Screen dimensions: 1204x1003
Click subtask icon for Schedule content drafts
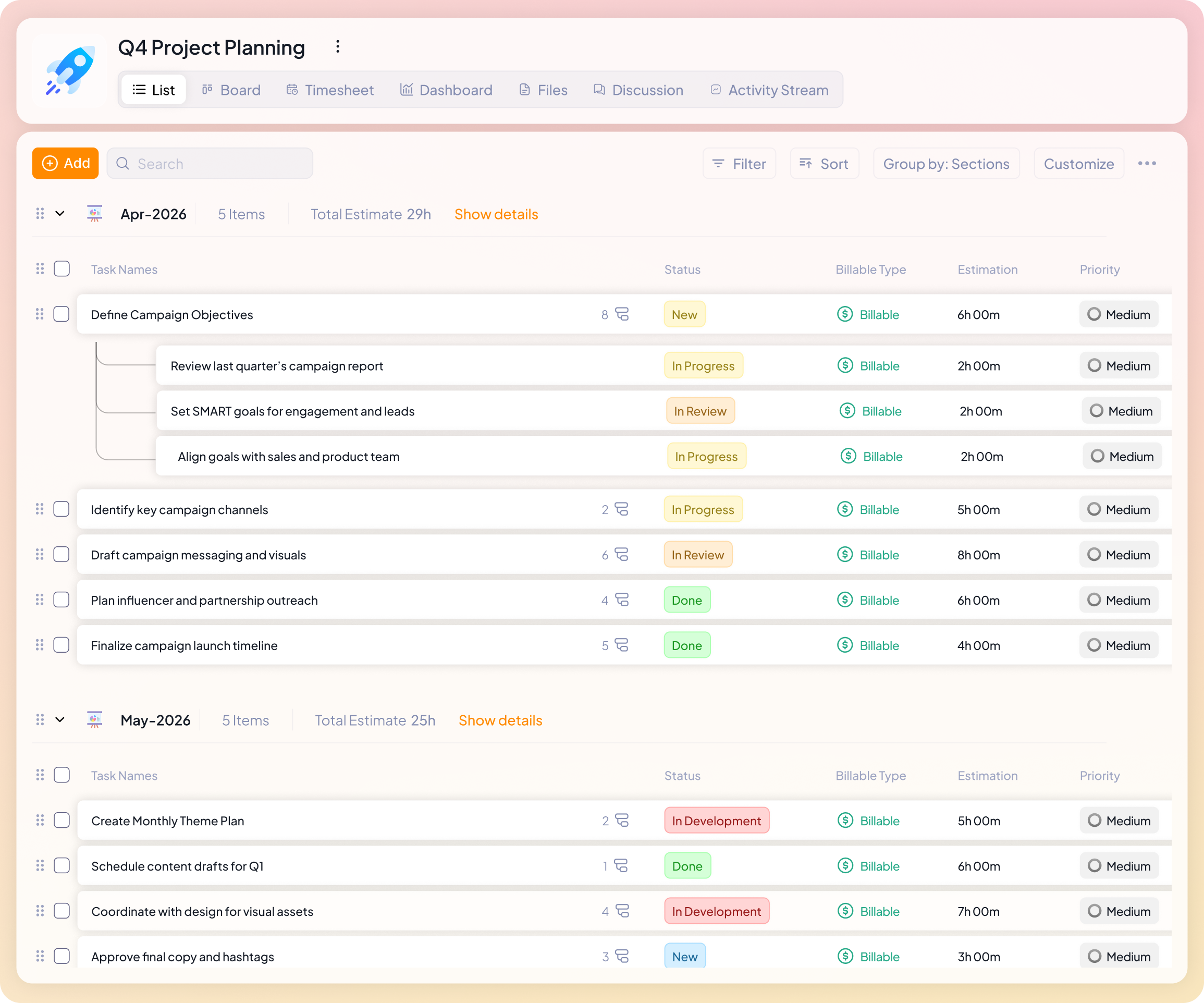point(621,866)
